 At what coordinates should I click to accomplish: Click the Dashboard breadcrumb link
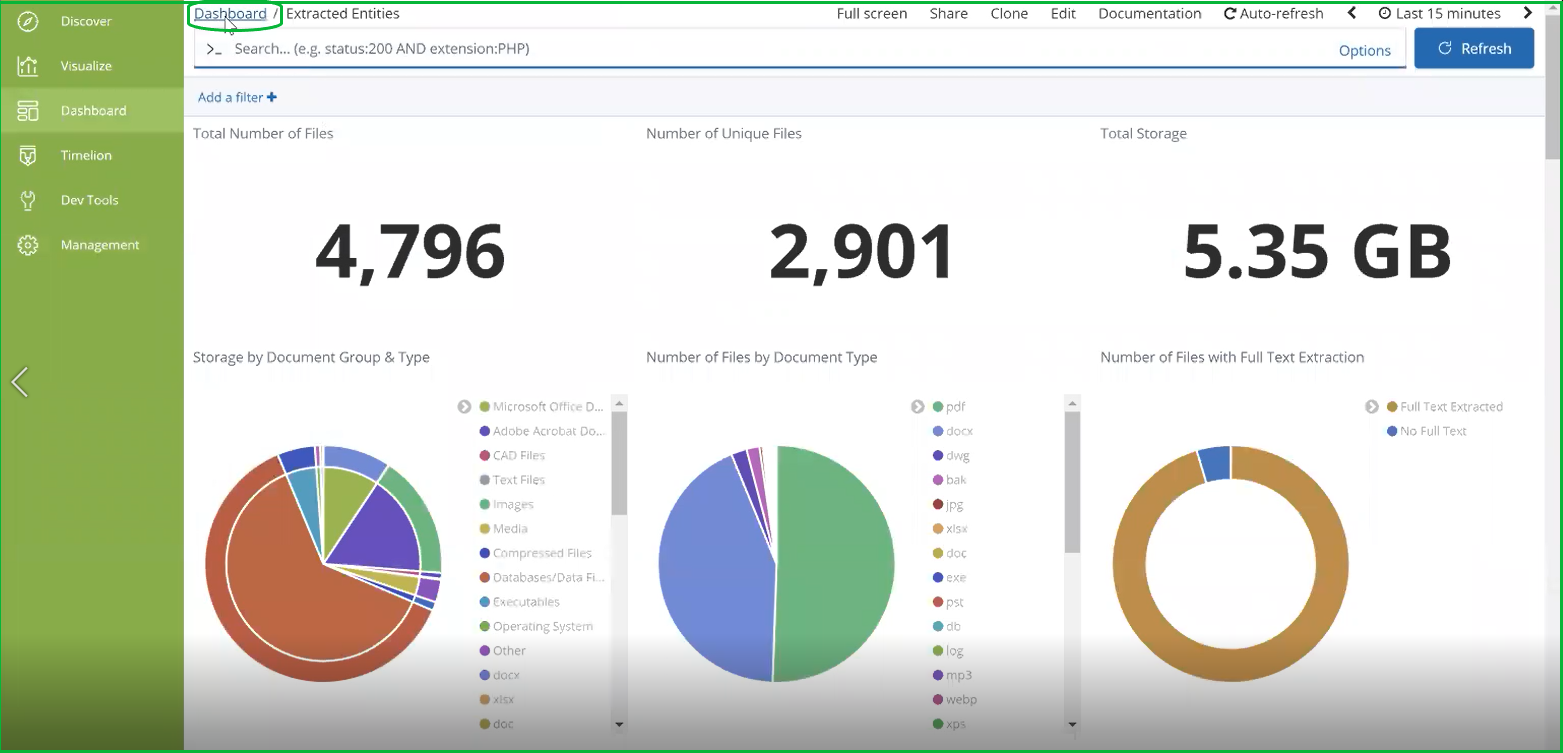coord(230,14)
